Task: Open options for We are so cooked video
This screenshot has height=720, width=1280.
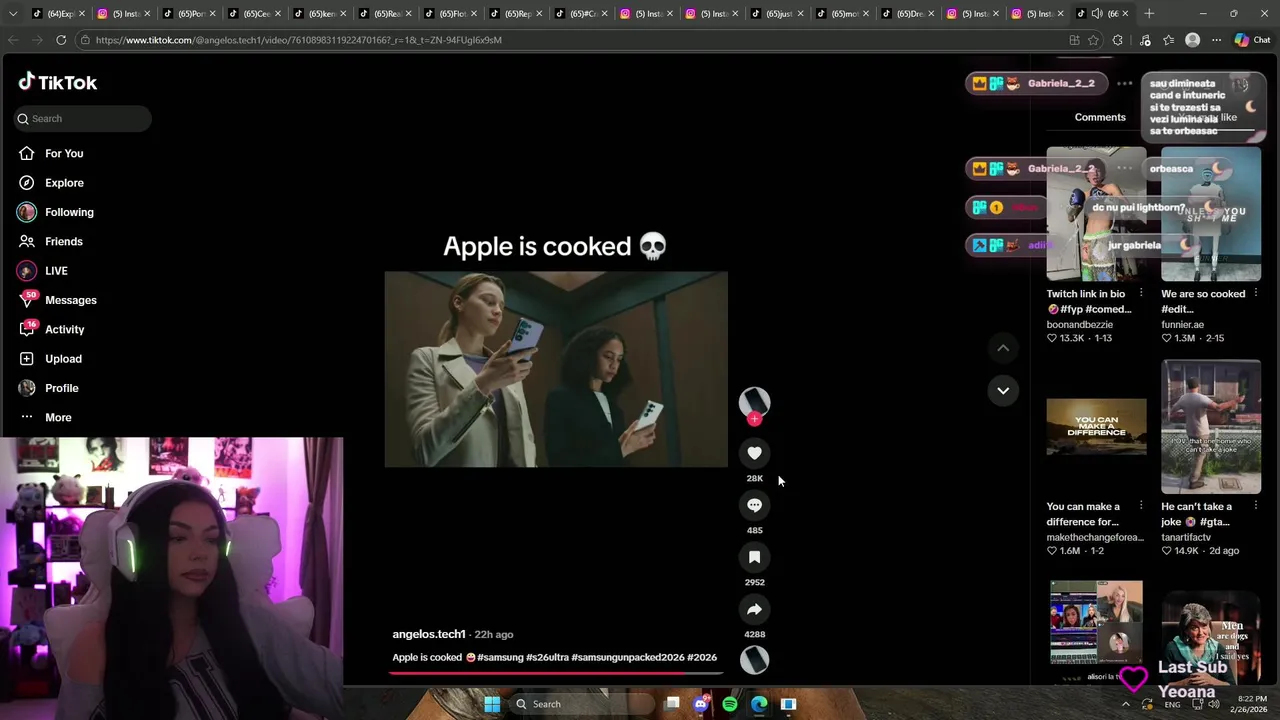Action: (x=1256, y=294)
